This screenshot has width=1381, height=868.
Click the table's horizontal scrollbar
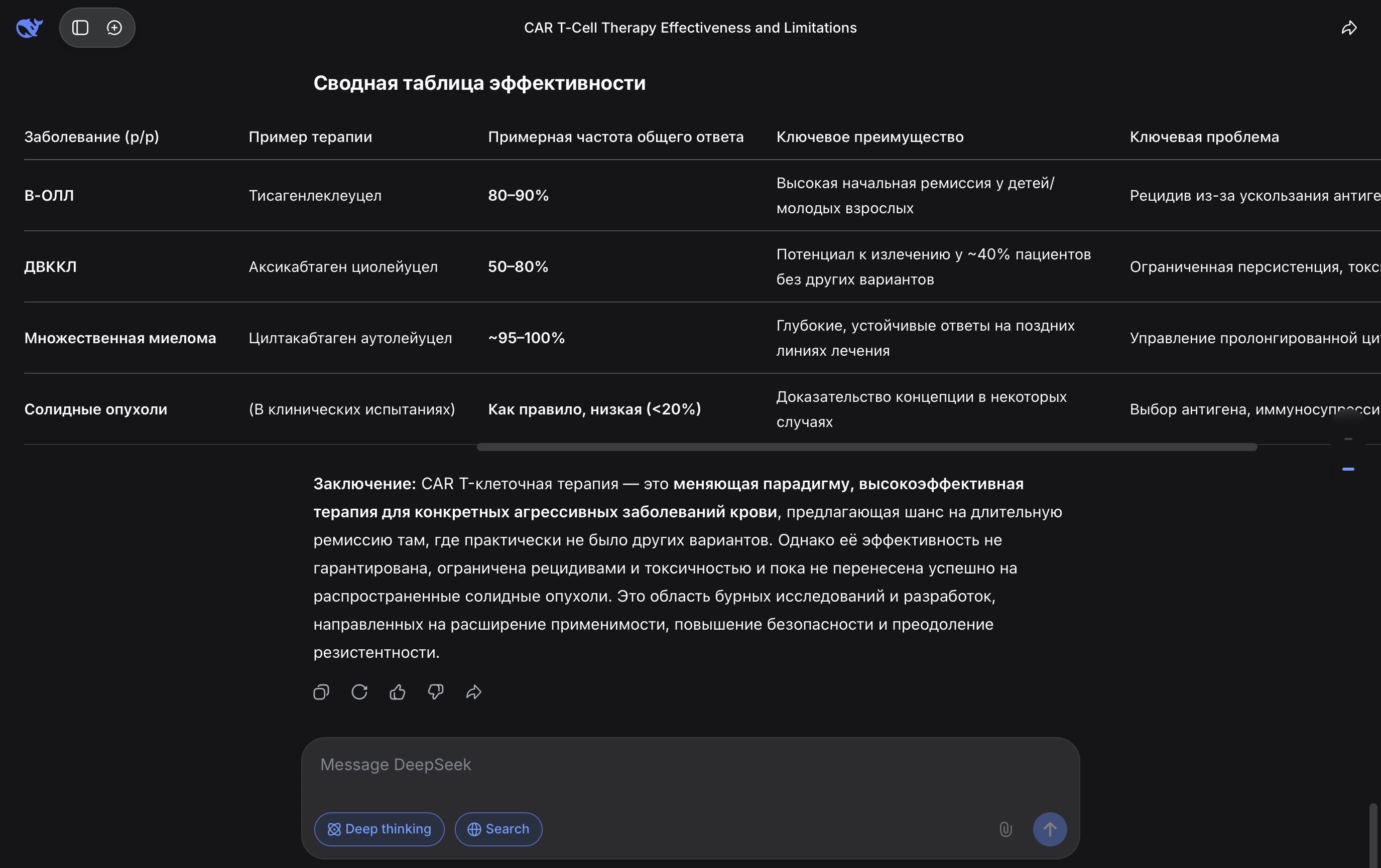tap(866, 447)
